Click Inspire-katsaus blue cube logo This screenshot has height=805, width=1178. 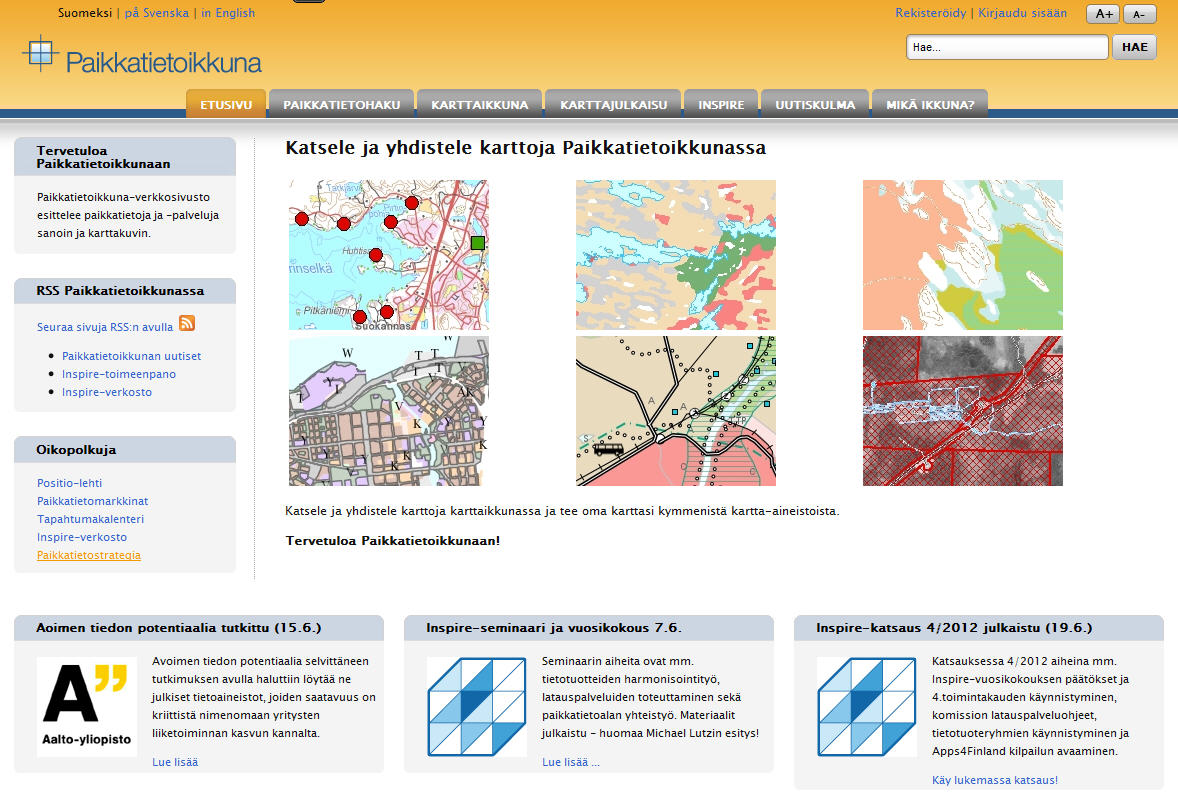866,706
